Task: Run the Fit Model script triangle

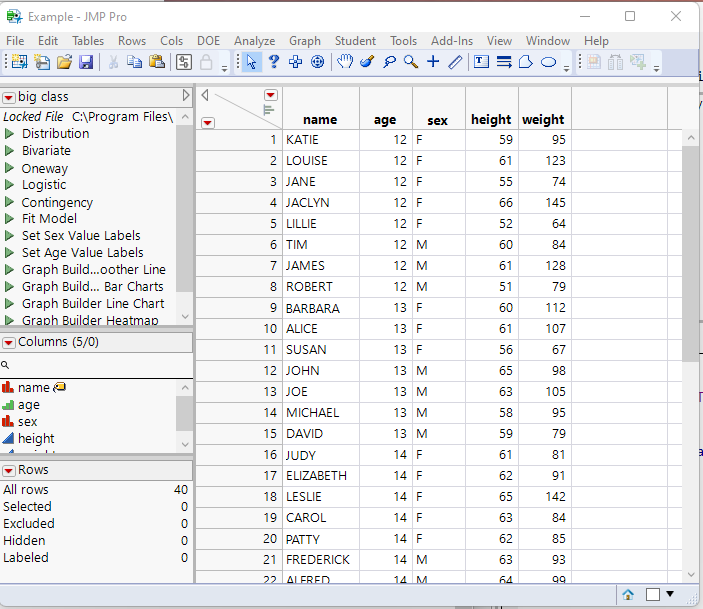Action: pyautogui.click(x=9, y=219)
